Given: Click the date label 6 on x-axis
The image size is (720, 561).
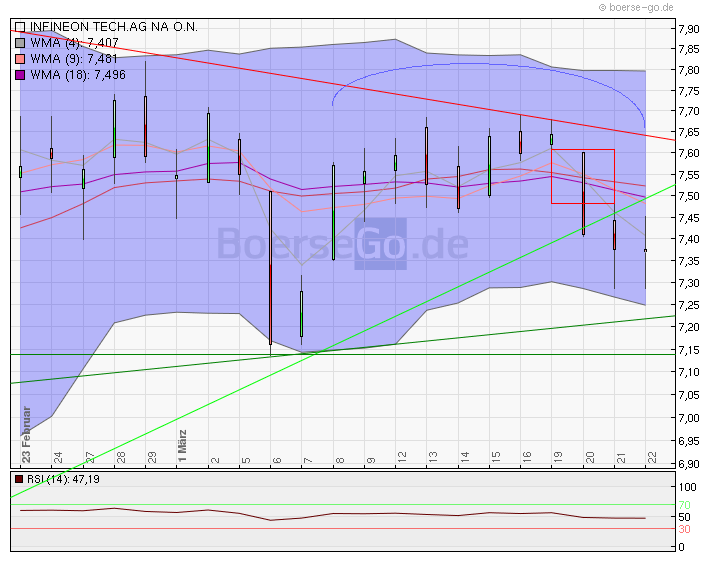Looking at the screenshot, I should pos(276,460).
